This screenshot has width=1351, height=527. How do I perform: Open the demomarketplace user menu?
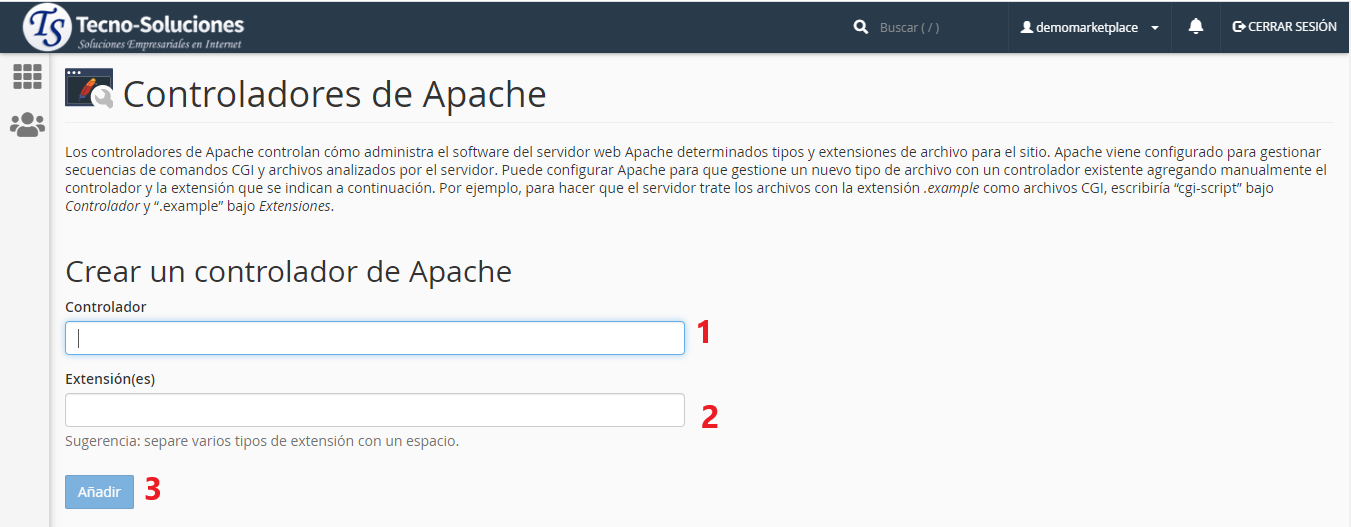point(1086,27)
